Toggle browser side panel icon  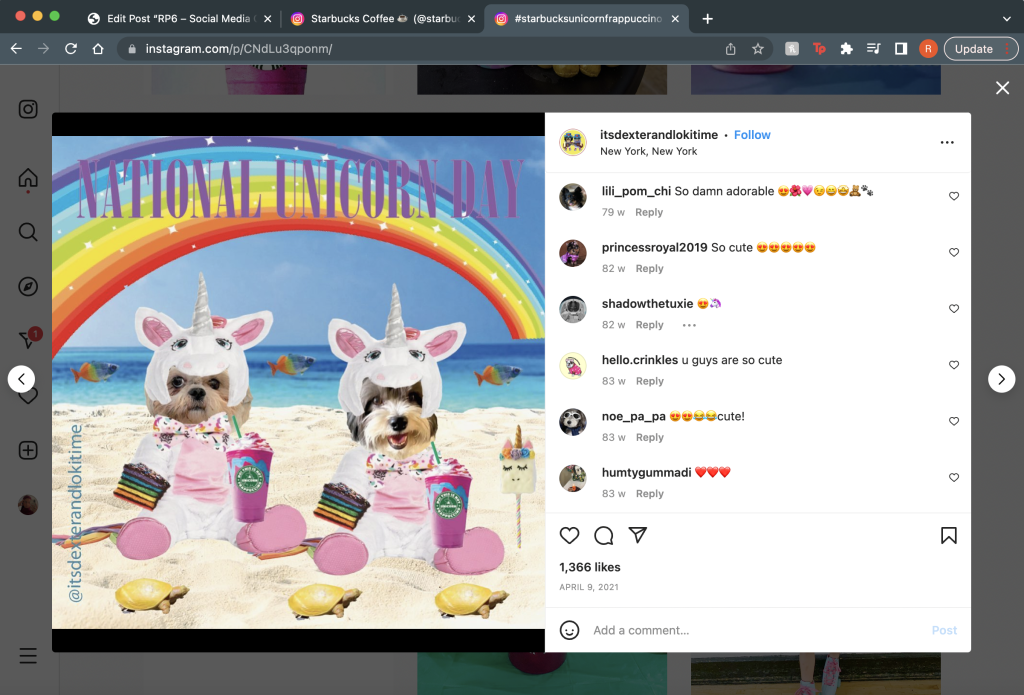(901, 48)
